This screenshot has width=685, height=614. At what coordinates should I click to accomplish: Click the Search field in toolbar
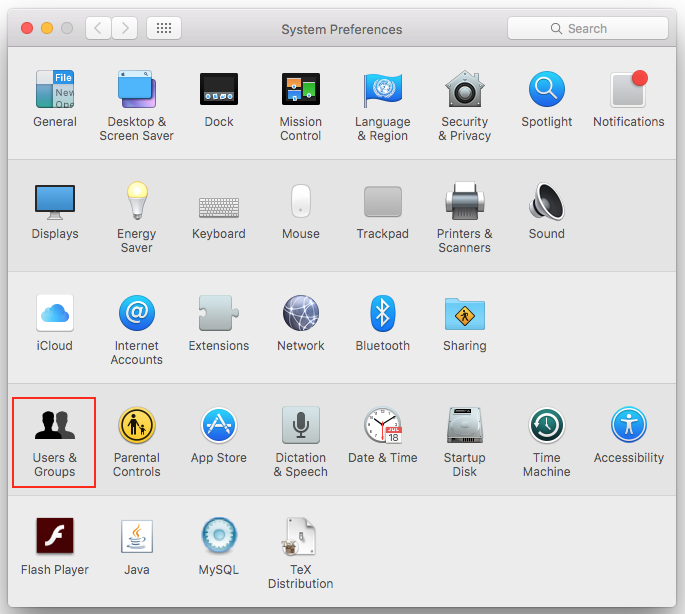[588, 28]
